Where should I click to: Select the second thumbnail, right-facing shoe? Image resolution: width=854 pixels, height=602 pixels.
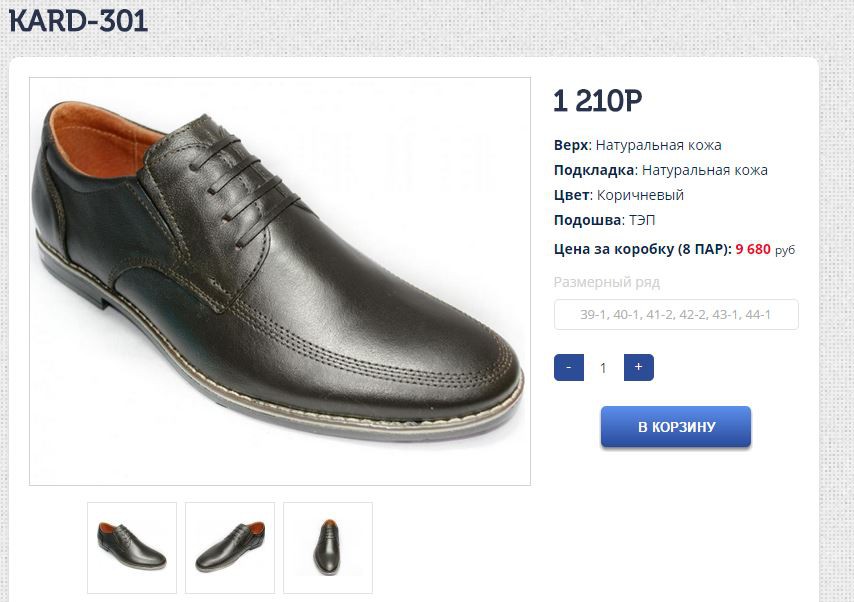[230, 548]
